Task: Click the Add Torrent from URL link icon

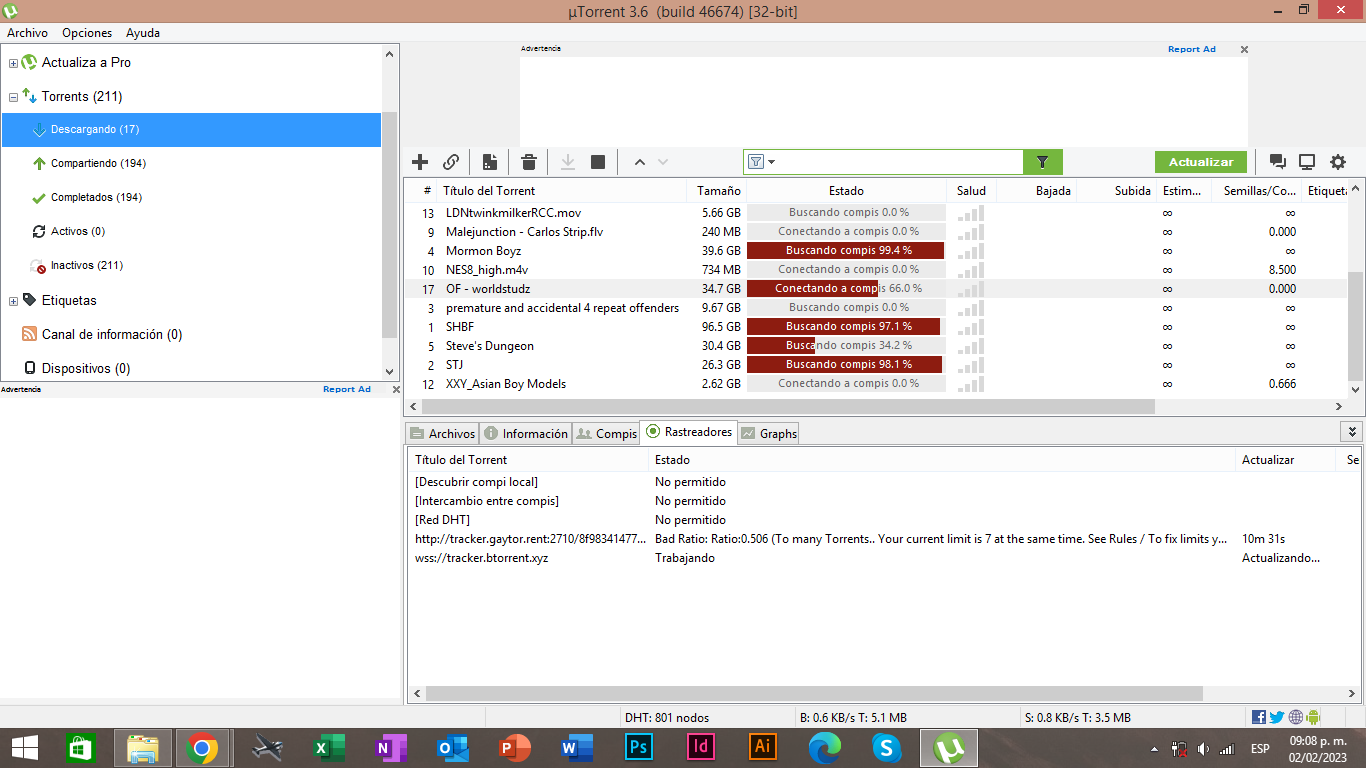Action: coord(451,162)
